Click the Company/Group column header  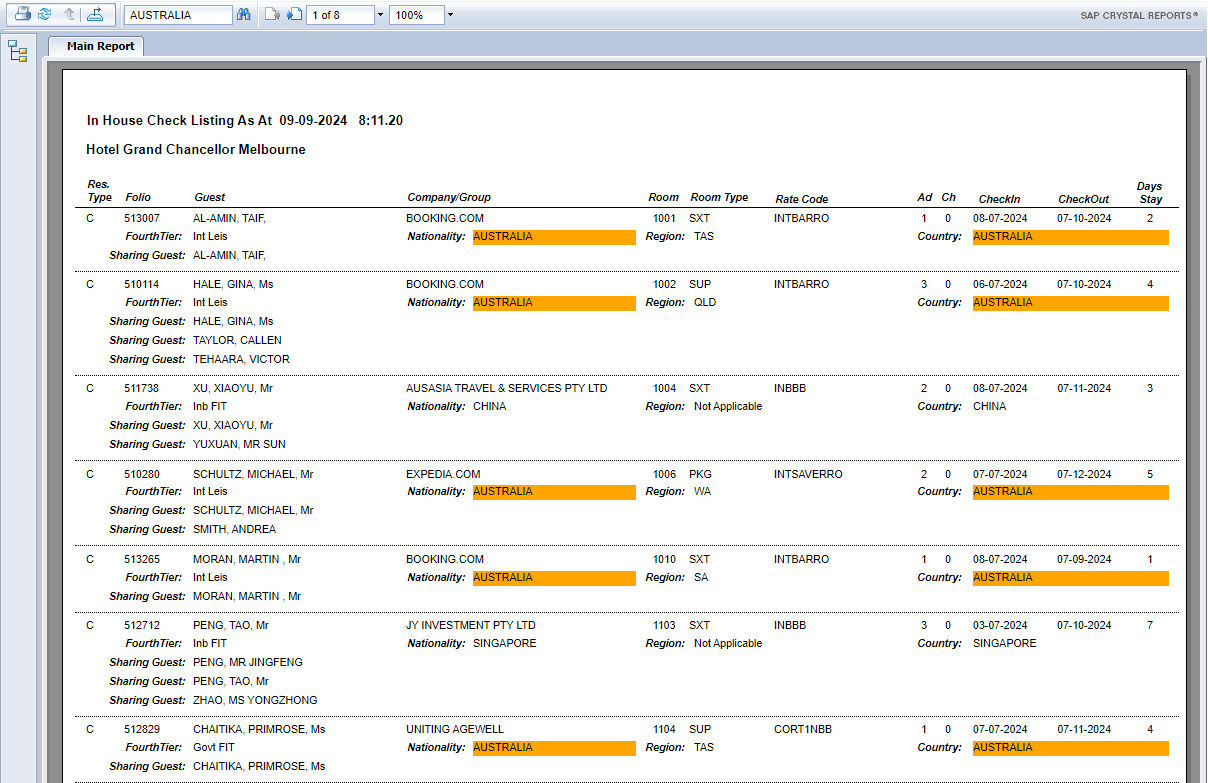click(449, 197)
